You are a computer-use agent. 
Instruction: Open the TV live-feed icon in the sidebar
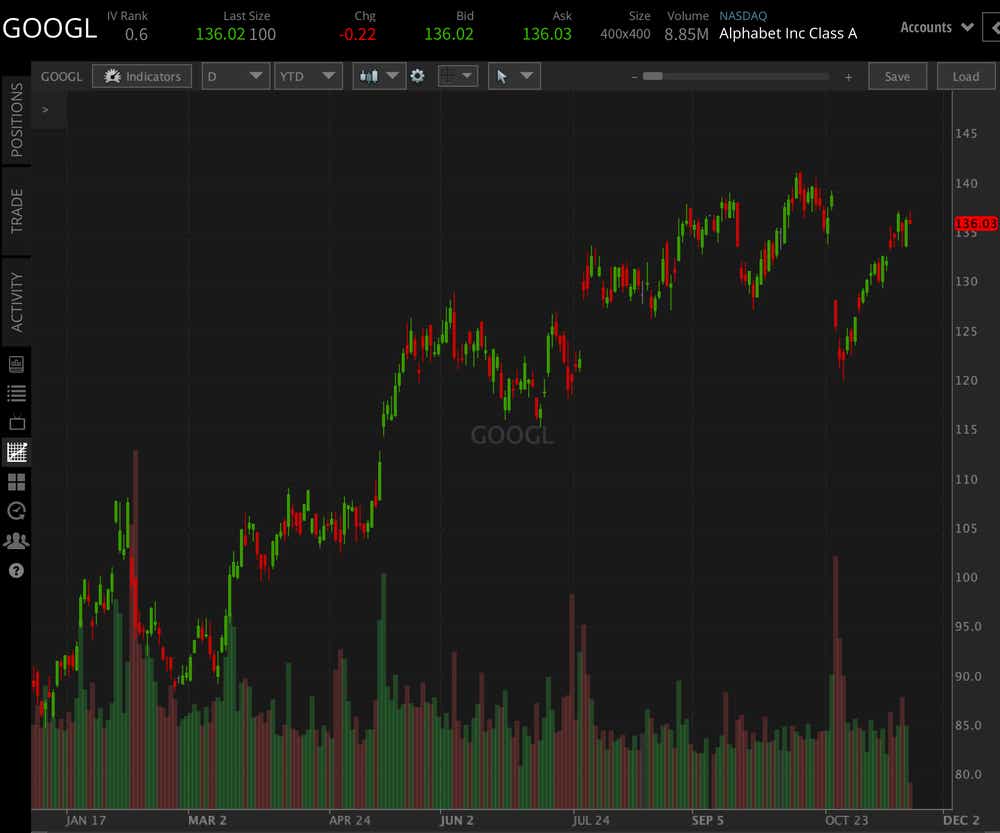pyautogui.click(x=17, y=423)
